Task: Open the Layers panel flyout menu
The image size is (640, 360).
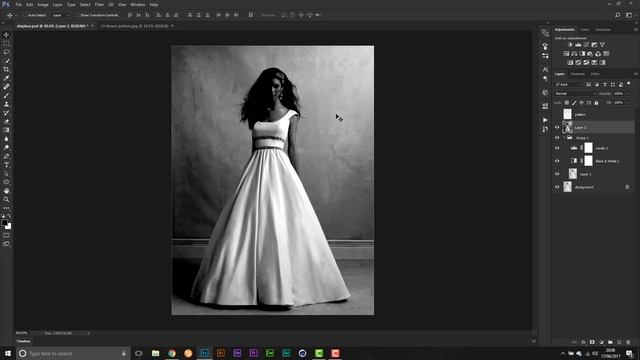Action: point(636,74)
